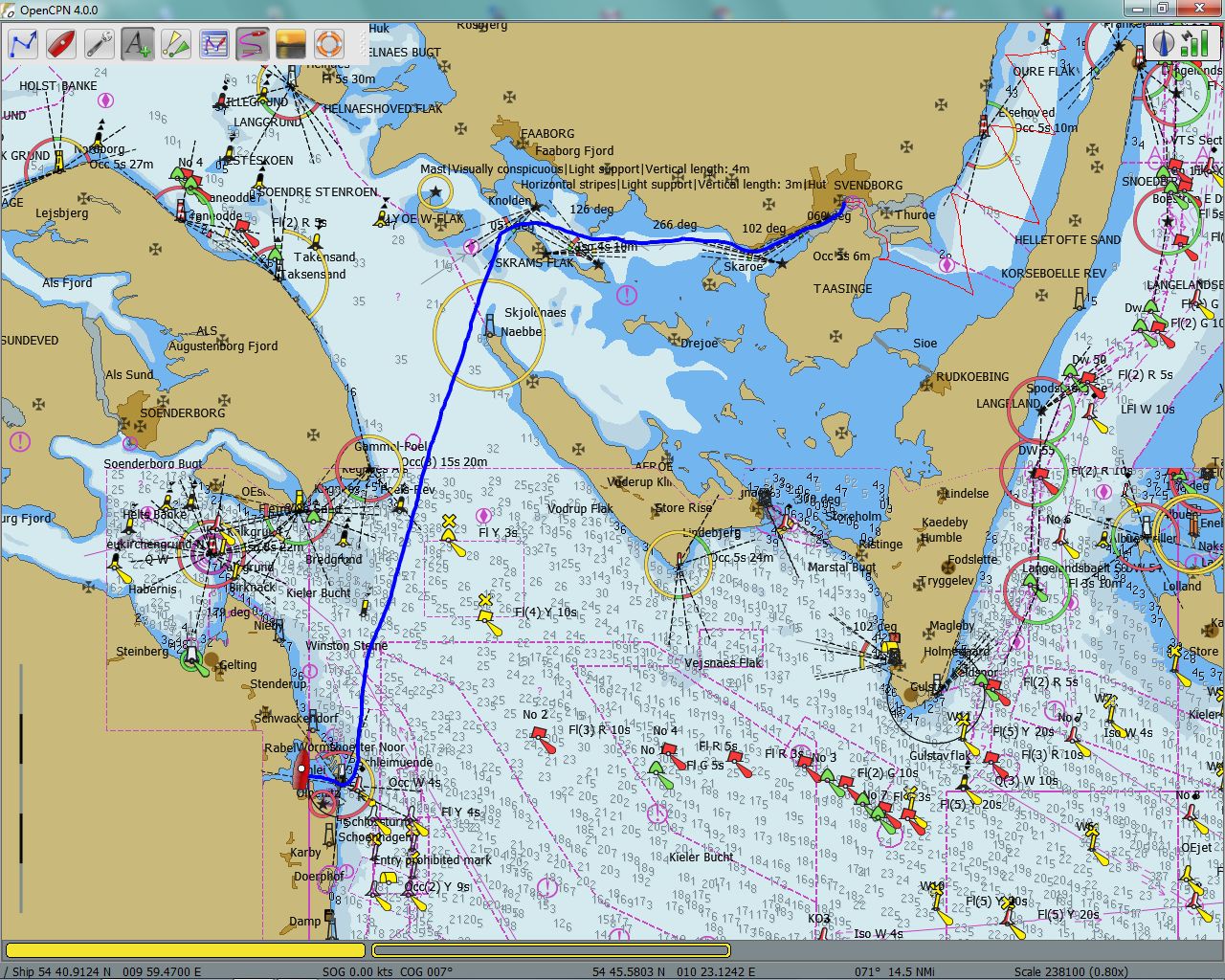
Task: Change color scheme sunset icon
Action: [291, 44]
